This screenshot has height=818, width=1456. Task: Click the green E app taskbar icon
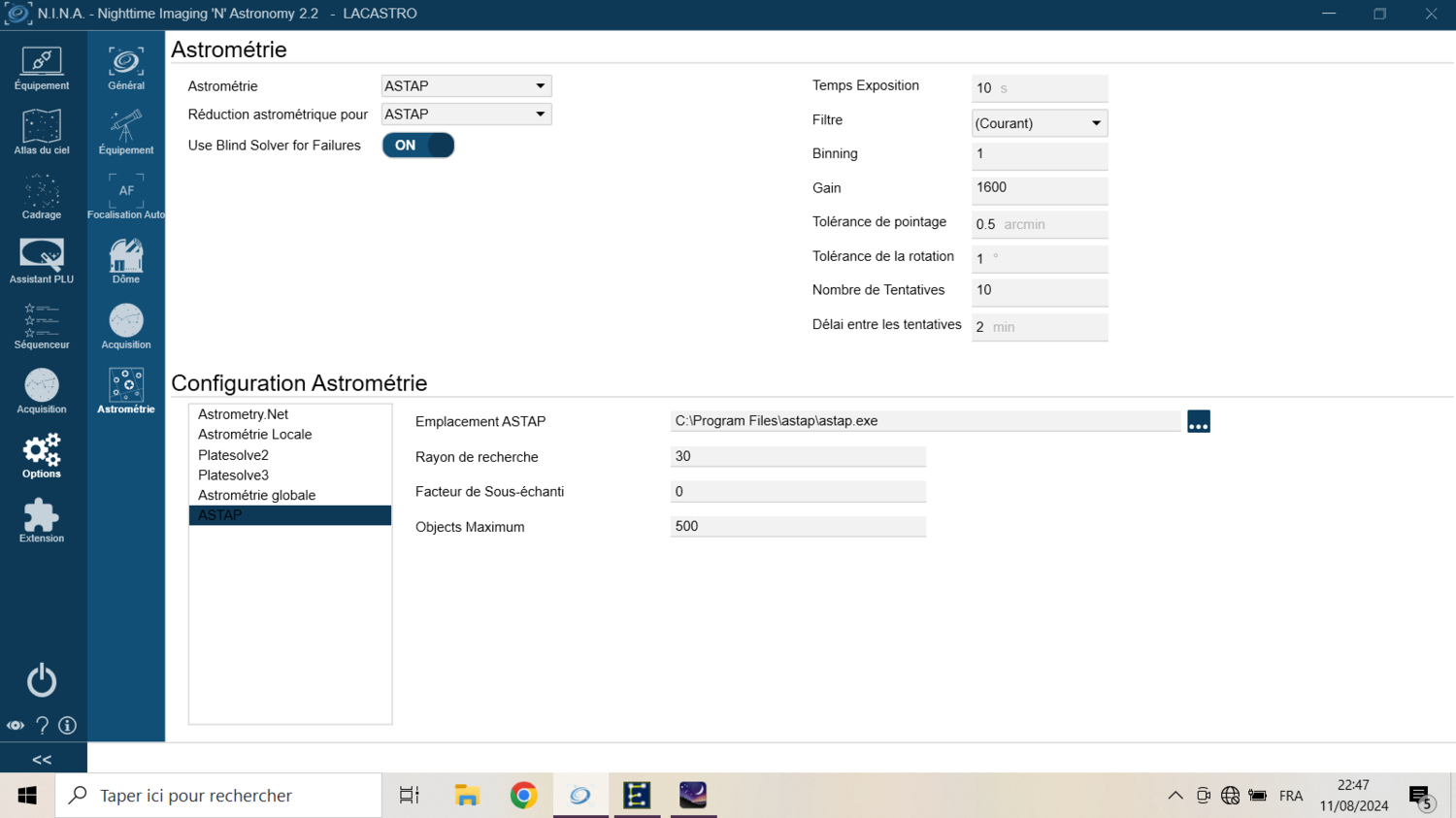coord(637,796)
